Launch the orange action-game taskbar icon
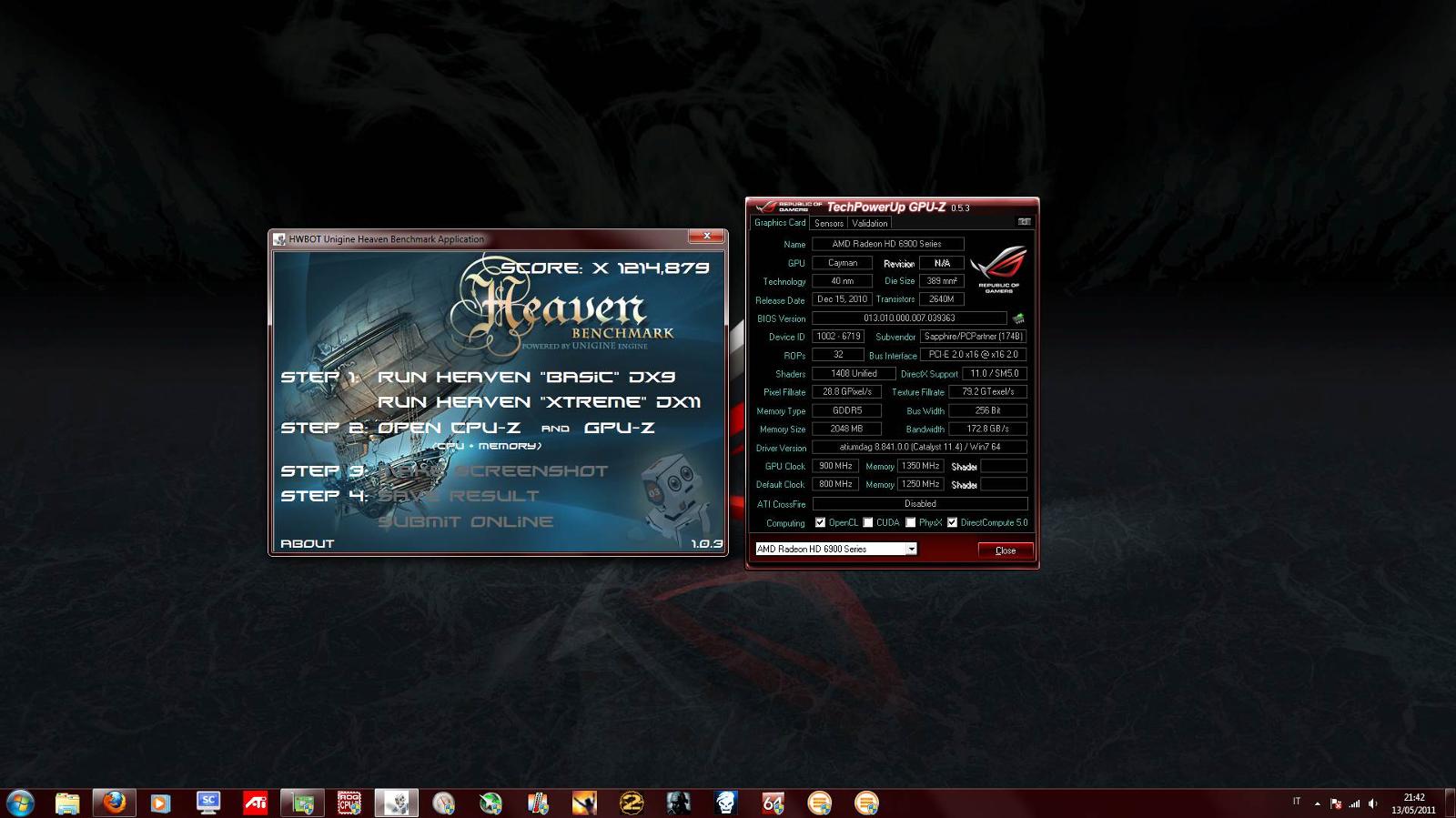The width and height of the screenshot is (1456, 818). (584, 803)
